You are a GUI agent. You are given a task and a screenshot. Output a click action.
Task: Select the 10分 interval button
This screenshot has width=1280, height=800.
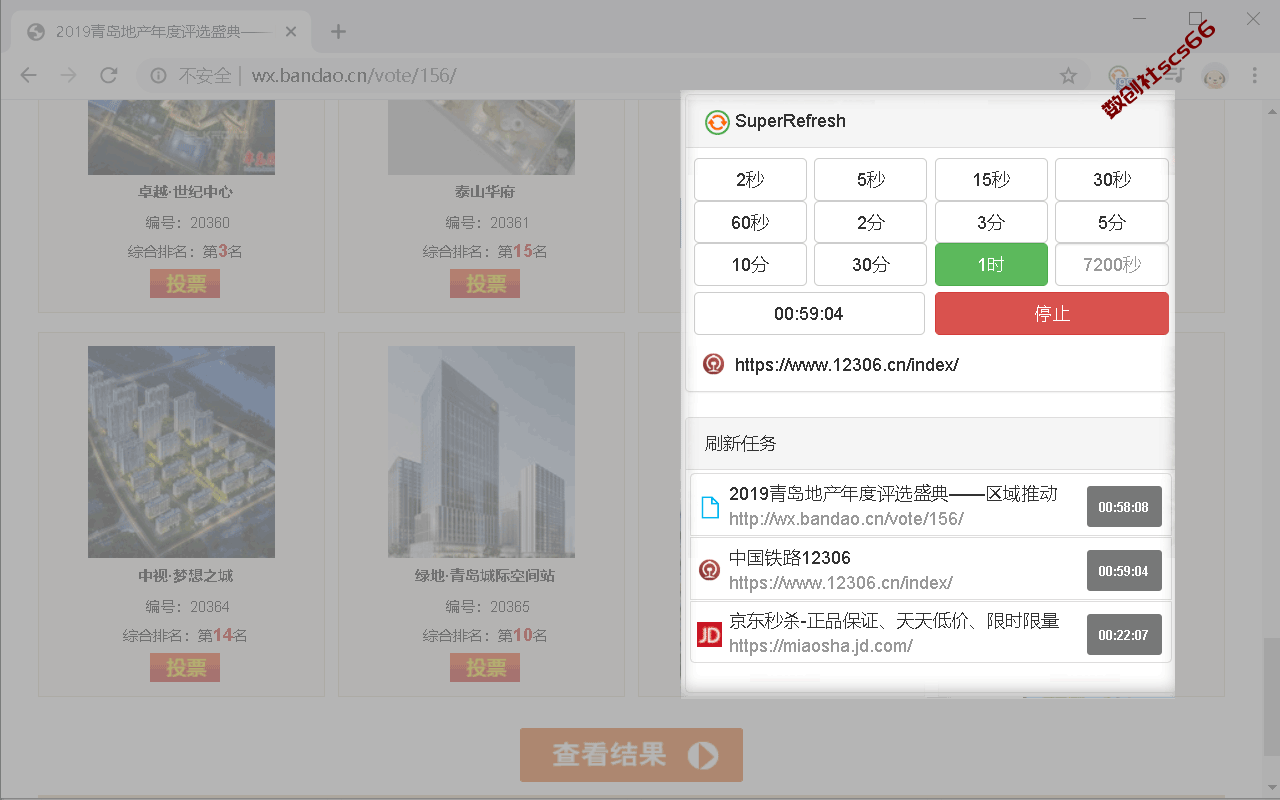click(x=750, y=265)
